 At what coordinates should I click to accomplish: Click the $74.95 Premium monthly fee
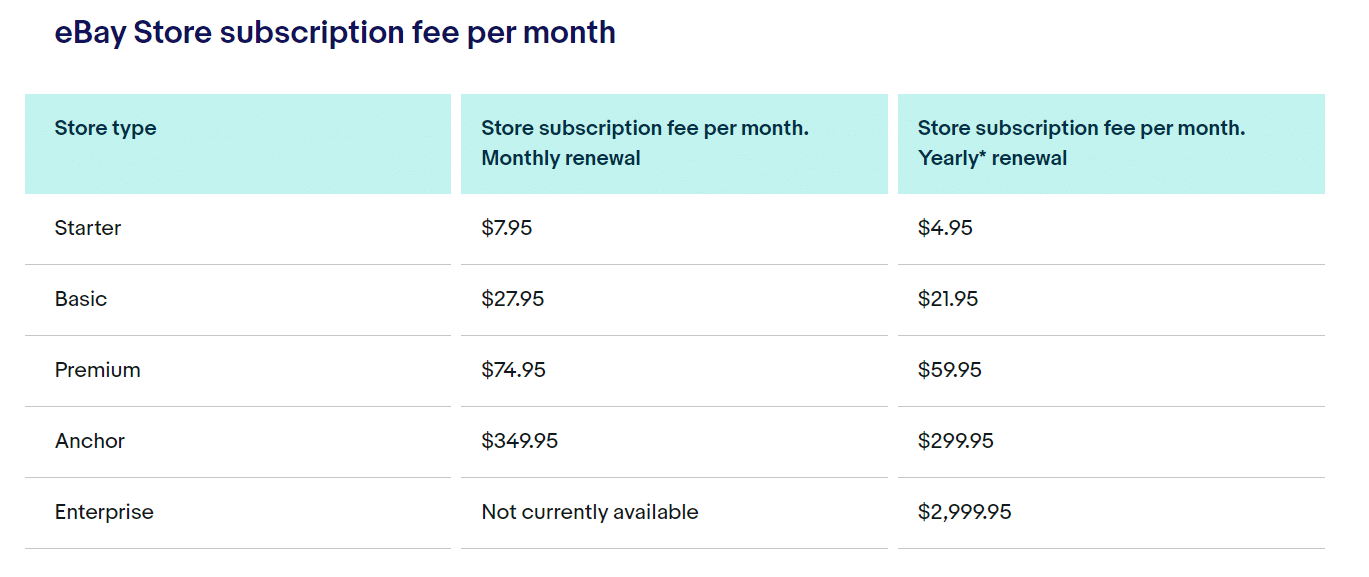tap(514, 370)
